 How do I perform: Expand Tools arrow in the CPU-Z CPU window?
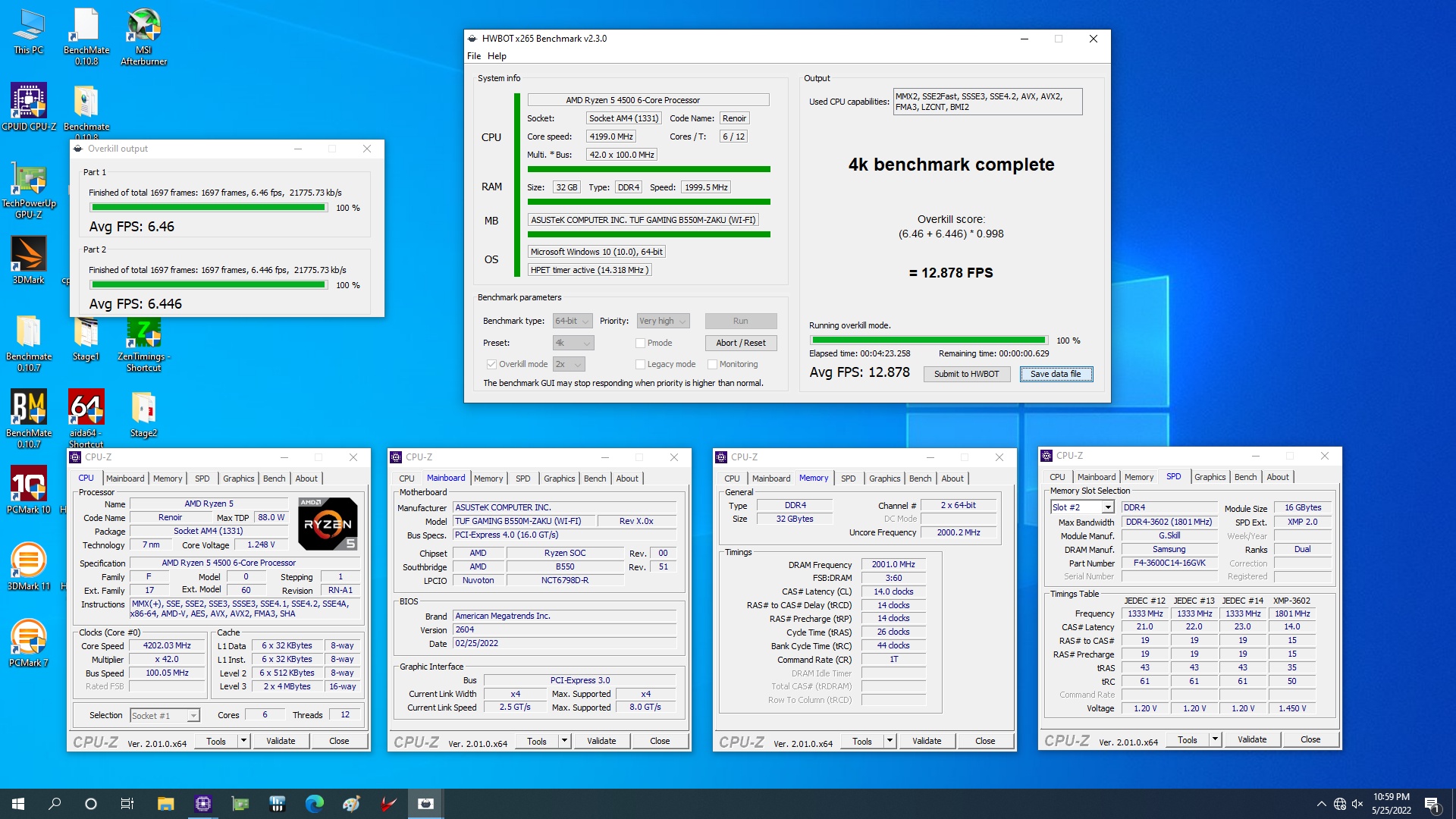point(243,741)
